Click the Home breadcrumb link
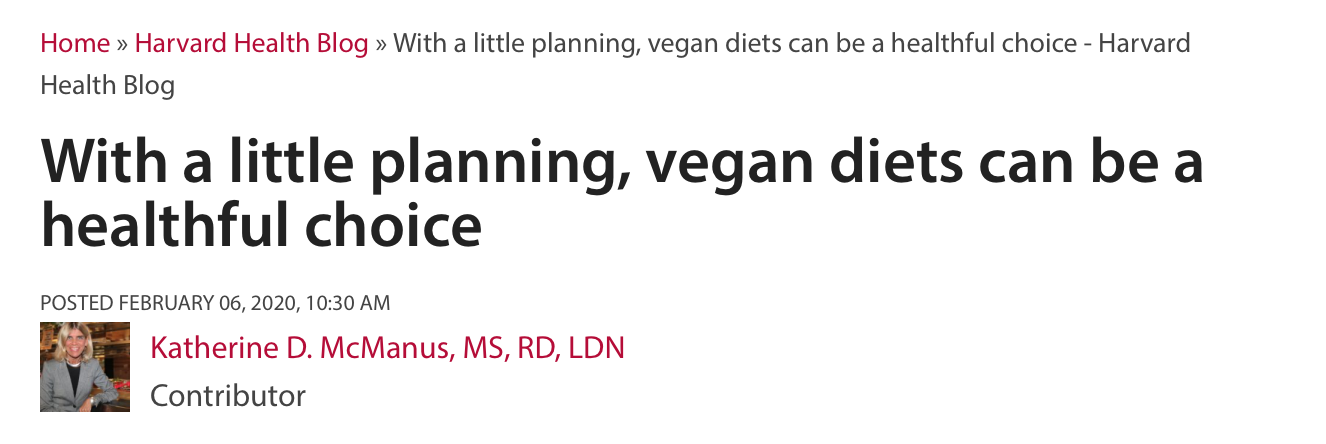Screen dimensions: 1326x444 (x=75, y=44)
